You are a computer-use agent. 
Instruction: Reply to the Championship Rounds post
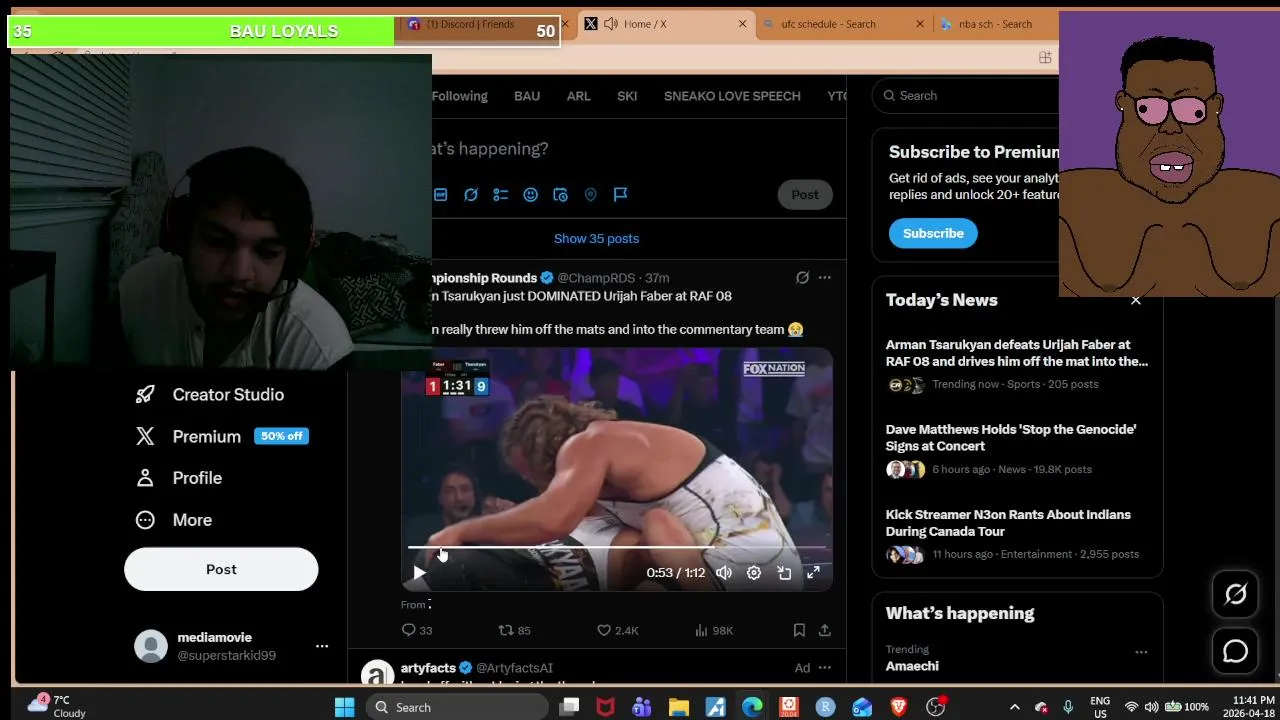pyautogui.click(x=417, y=630)
